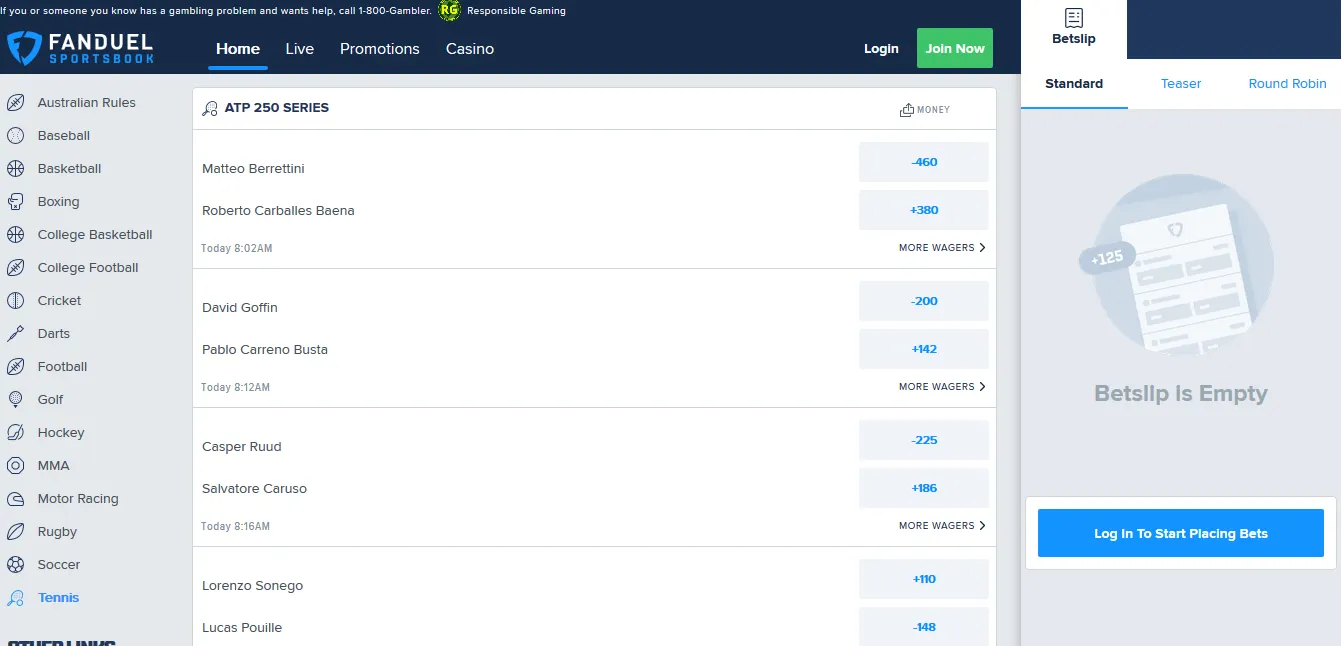Click the FanDuel Sportsbook logo
The width and height of the screenshot is (1342, 646).
pos(80,48)
